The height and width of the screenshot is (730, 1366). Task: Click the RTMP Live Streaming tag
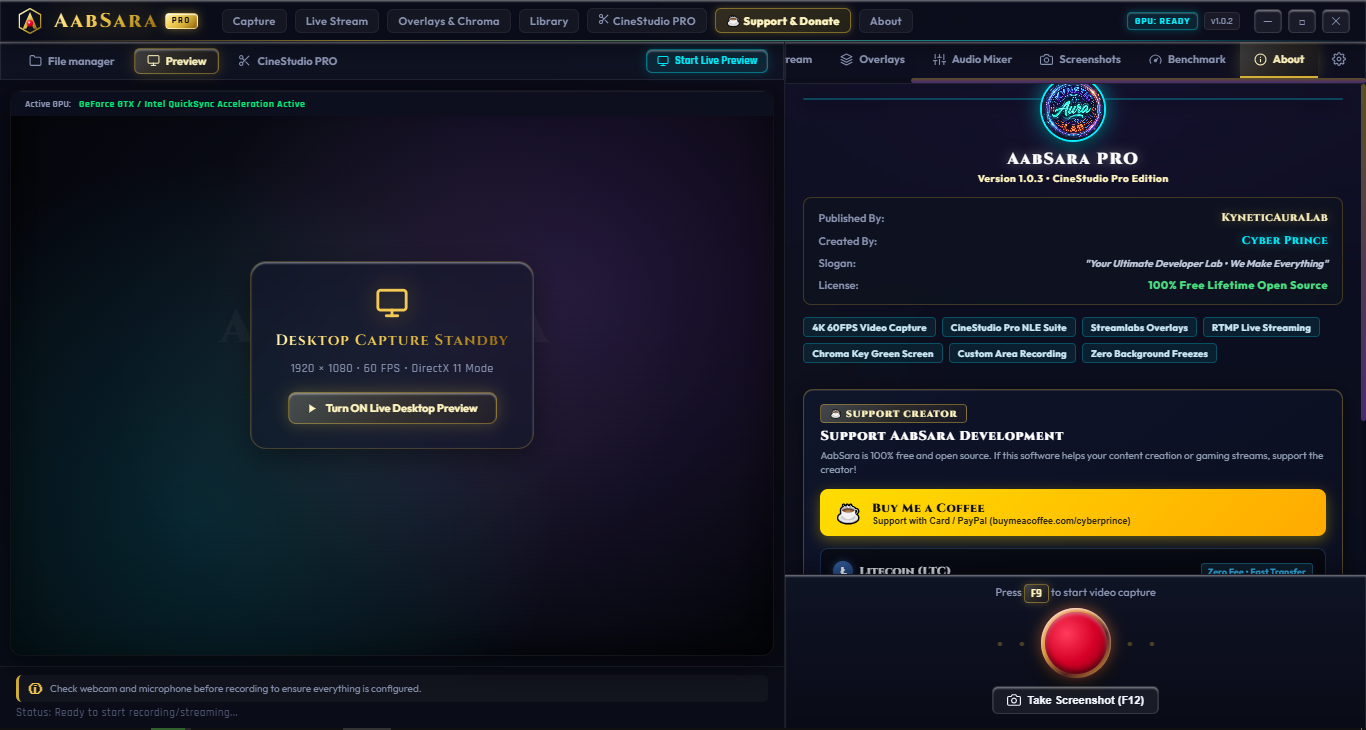[1261, 327]
